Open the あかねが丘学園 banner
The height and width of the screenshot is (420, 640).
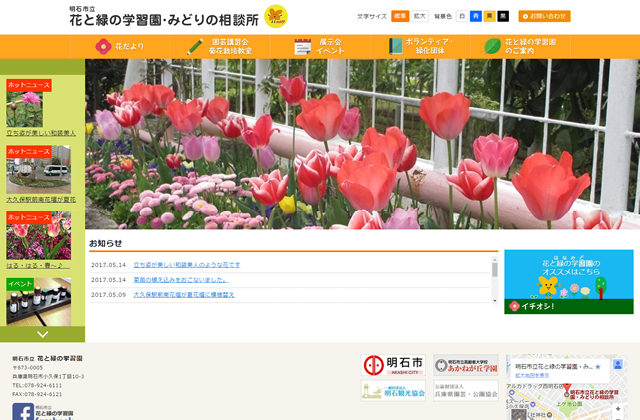click(466, 365)
